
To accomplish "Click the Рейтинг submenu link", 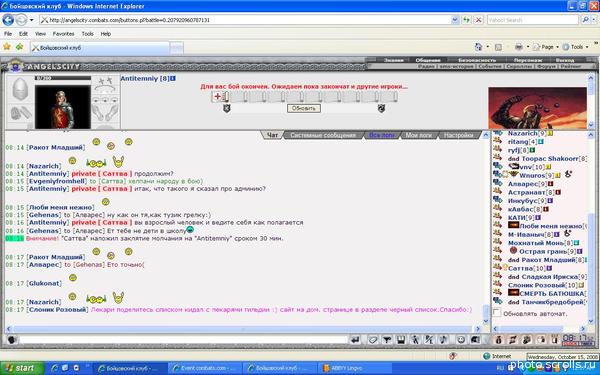I will click(571, 66).
